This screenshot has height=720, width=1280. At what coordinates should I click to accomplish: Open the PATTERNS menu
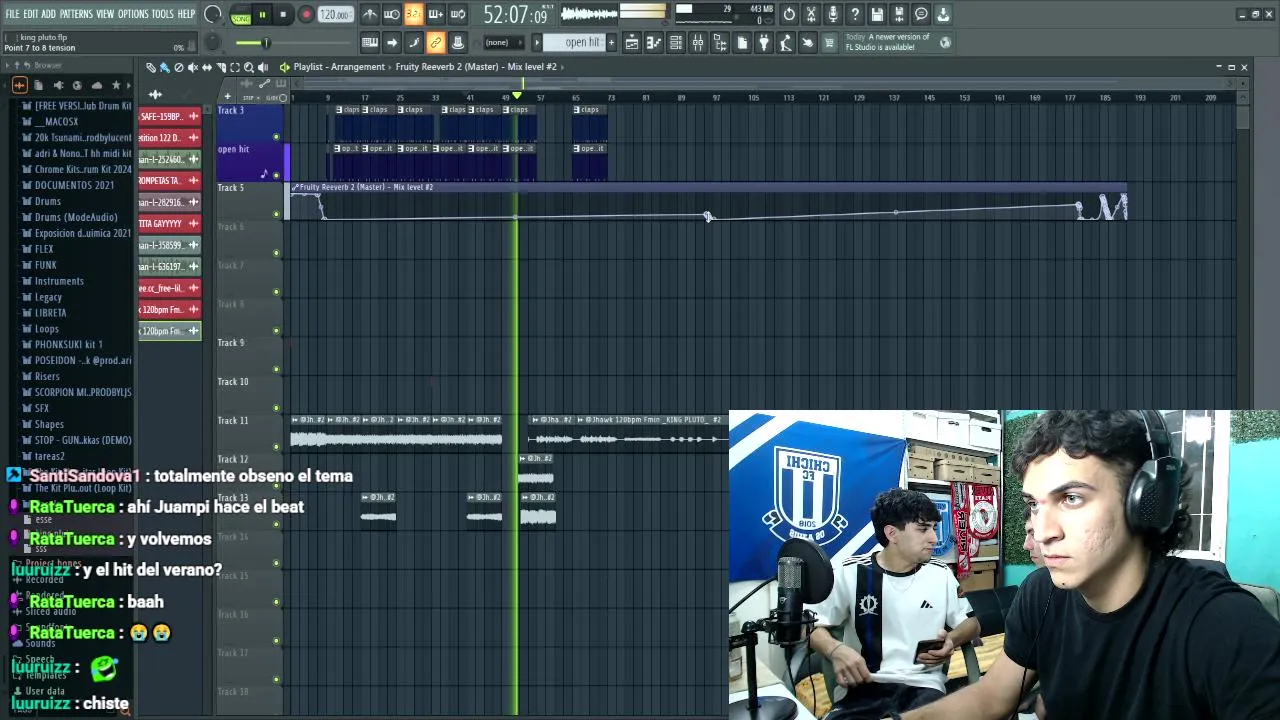tap(76, 14)
